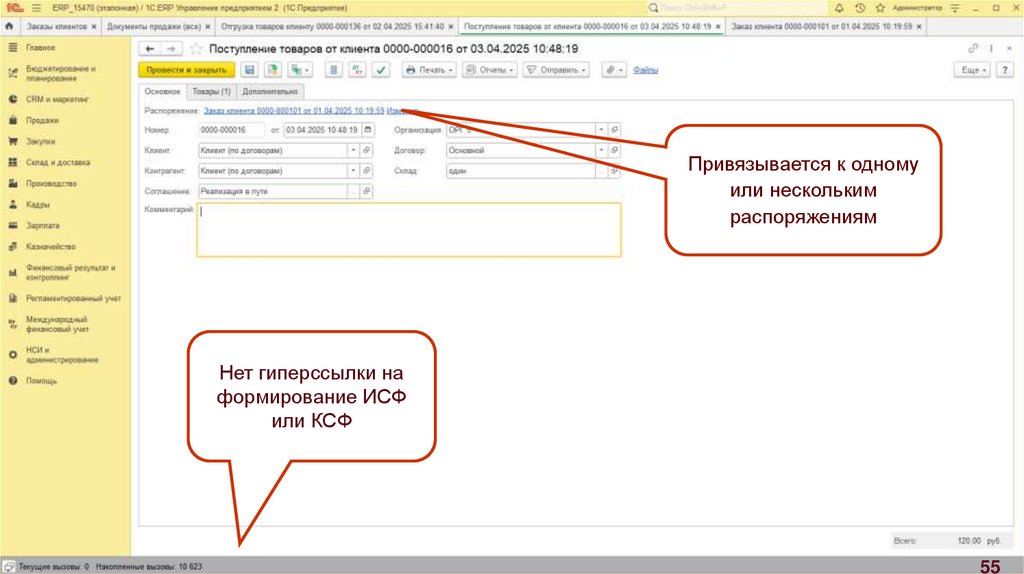The height and width of the screenshot is (574, 1024).
Task: Open the Организация field's linked record icon
Action: click(x=614, y=130)
